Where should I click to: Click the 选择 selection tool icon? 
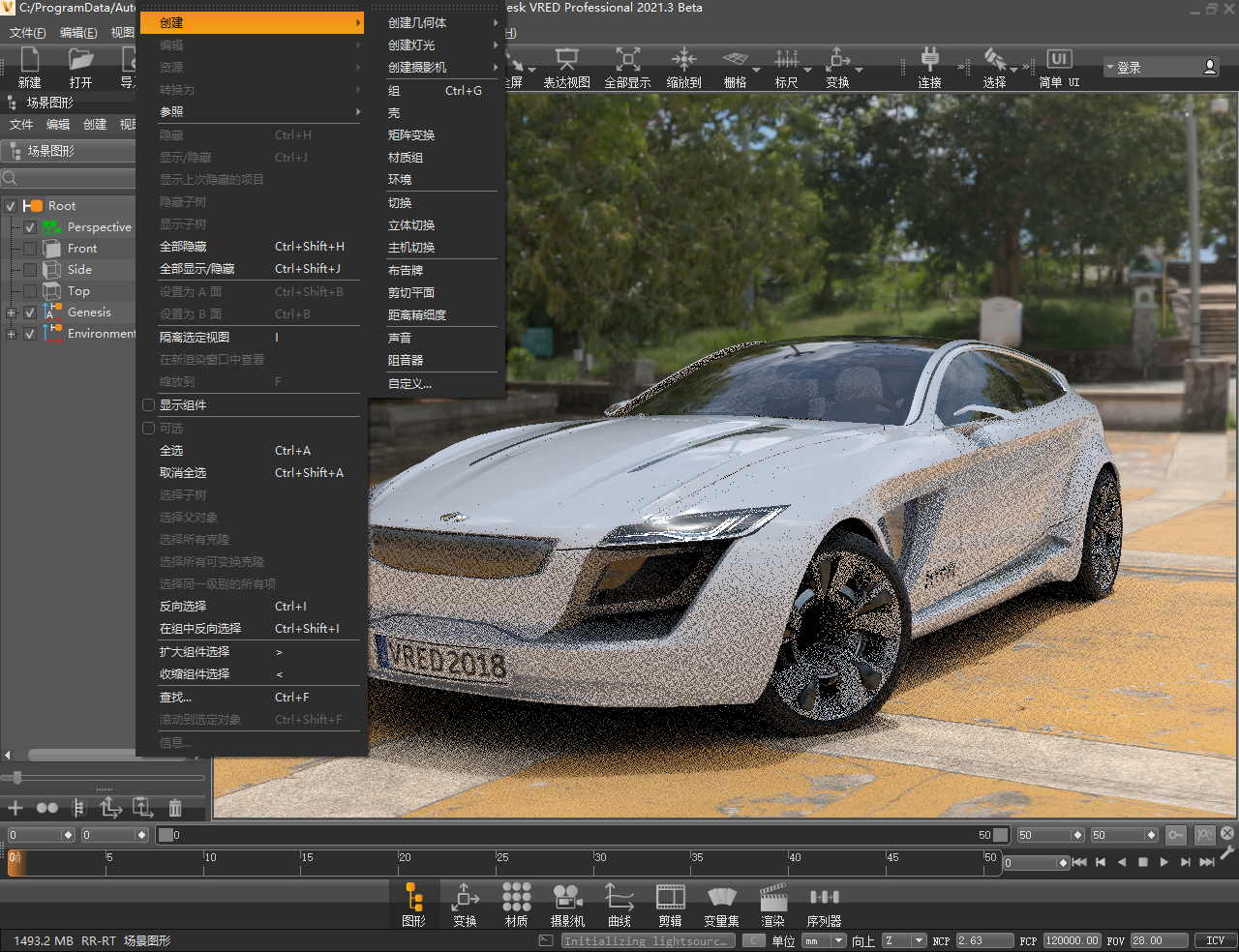tap(995, 60)
